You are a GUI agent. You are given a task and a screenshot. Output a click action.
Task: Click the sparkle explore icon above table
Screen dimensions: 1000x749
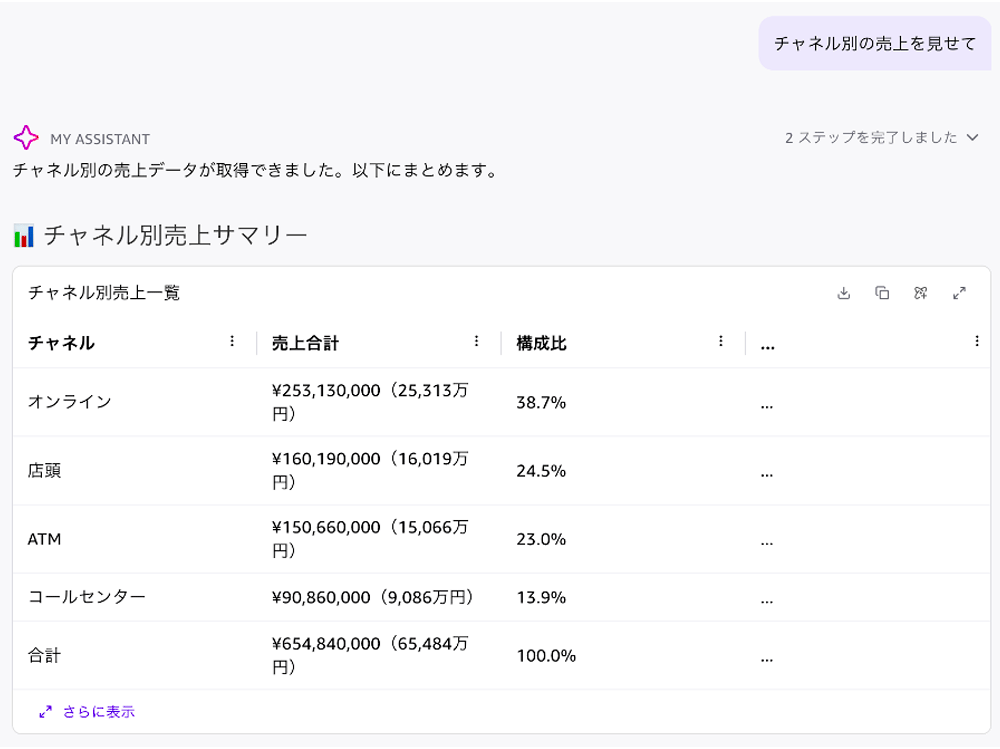click(920, 293)
